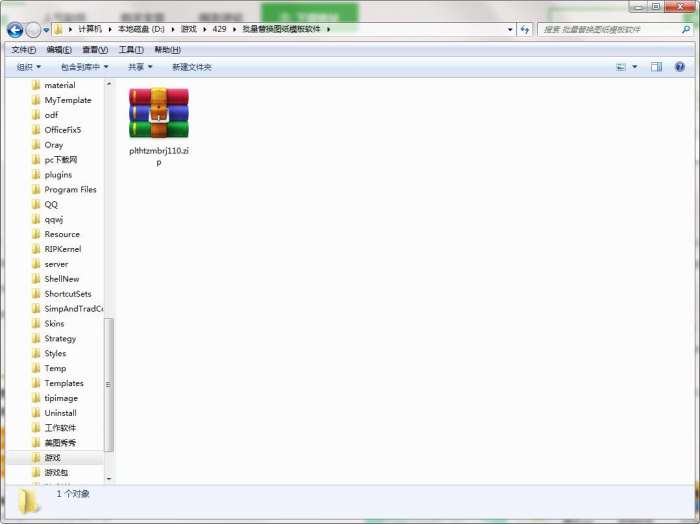This screenshot has height=524, width=700.
Task: Open the recent locations dropdown arrow
Action: (46, 30)
